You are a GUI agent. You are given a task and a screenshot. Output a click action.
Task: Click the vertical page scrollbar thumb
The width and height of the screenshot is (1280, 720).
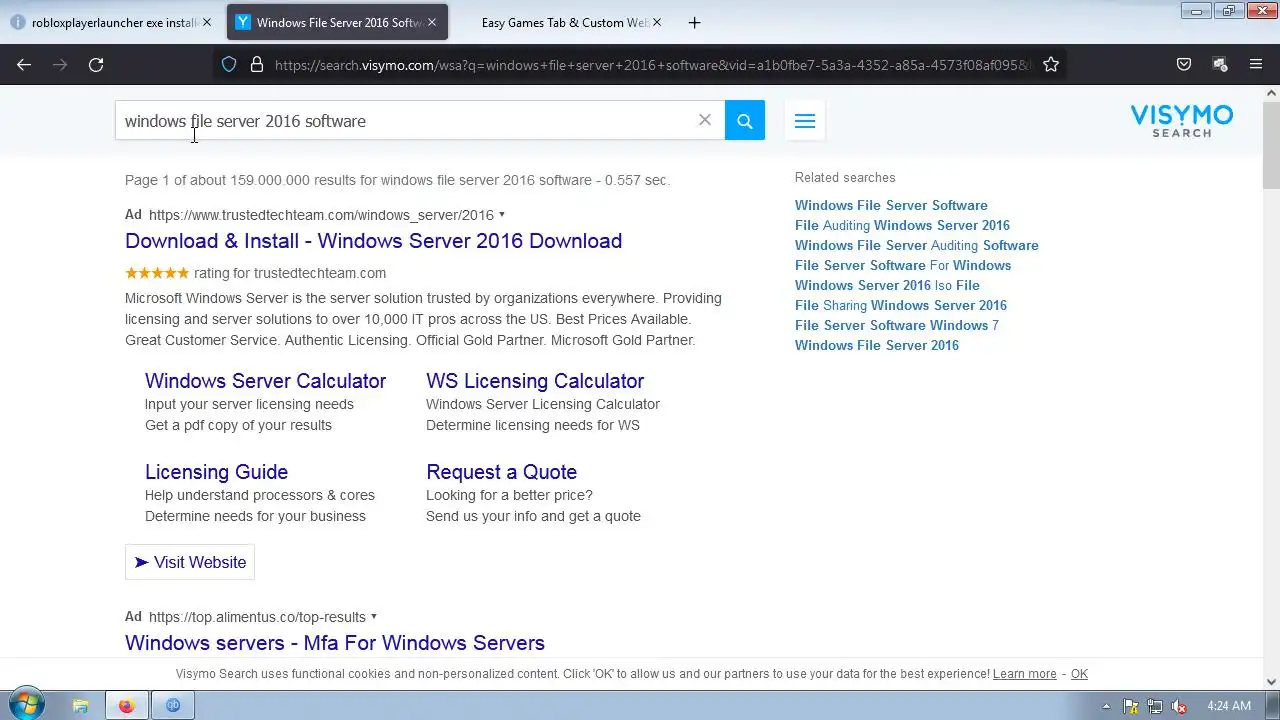[1271, 145]
